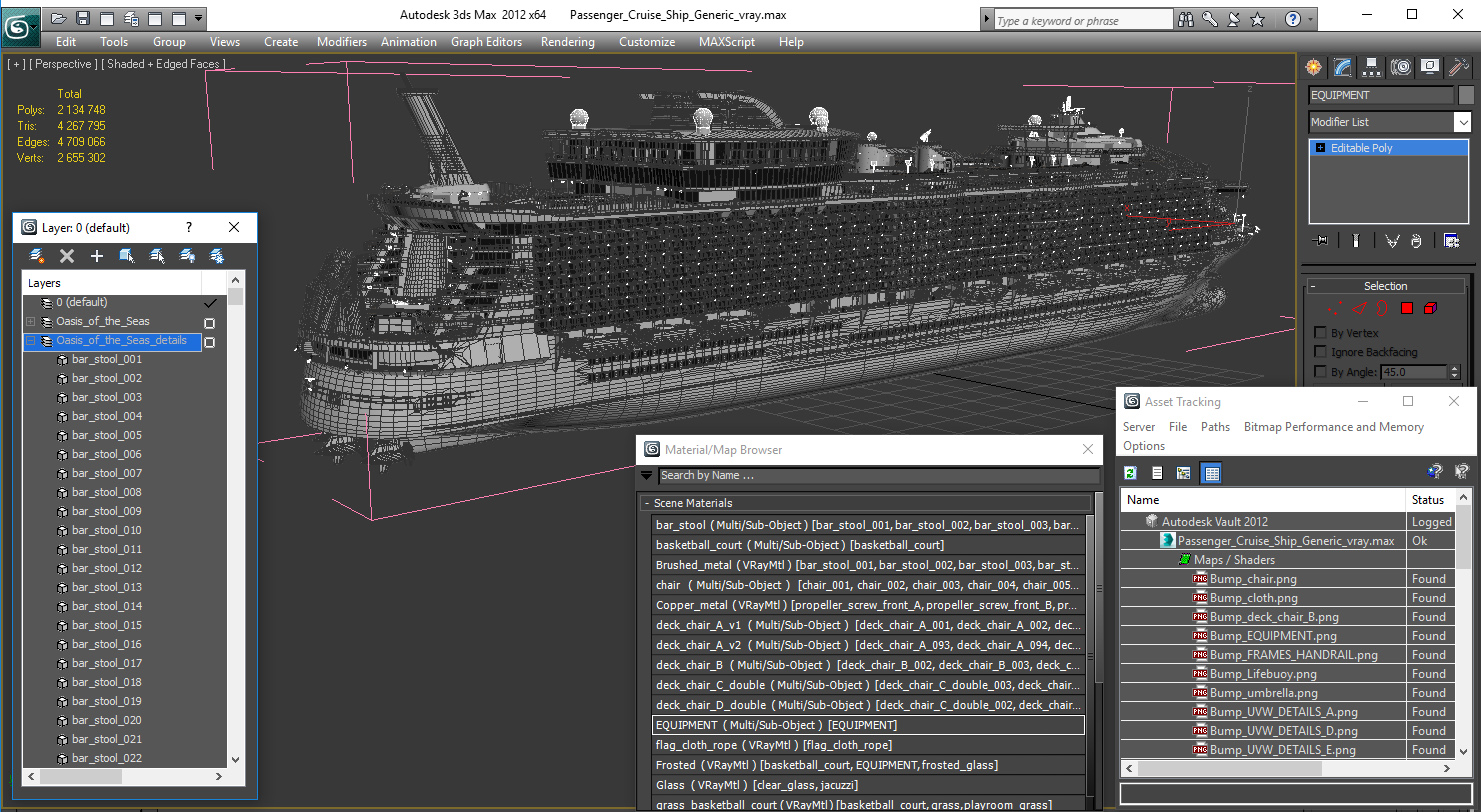The height and width of the screenshot is (812, 1481).
Task: Select Element sub-object level icon
Action: click(1430, 309)
